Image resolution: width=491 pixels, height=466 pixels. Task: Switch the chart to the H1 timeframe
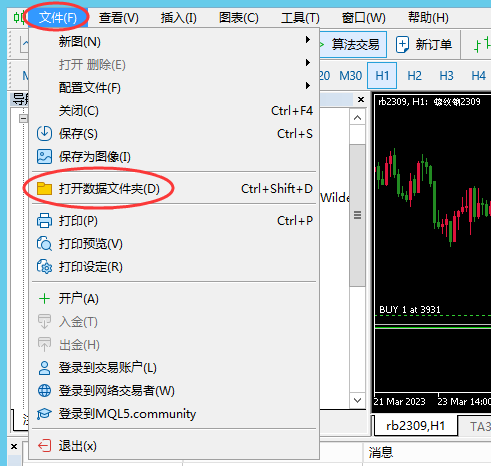tap(382, 76)
